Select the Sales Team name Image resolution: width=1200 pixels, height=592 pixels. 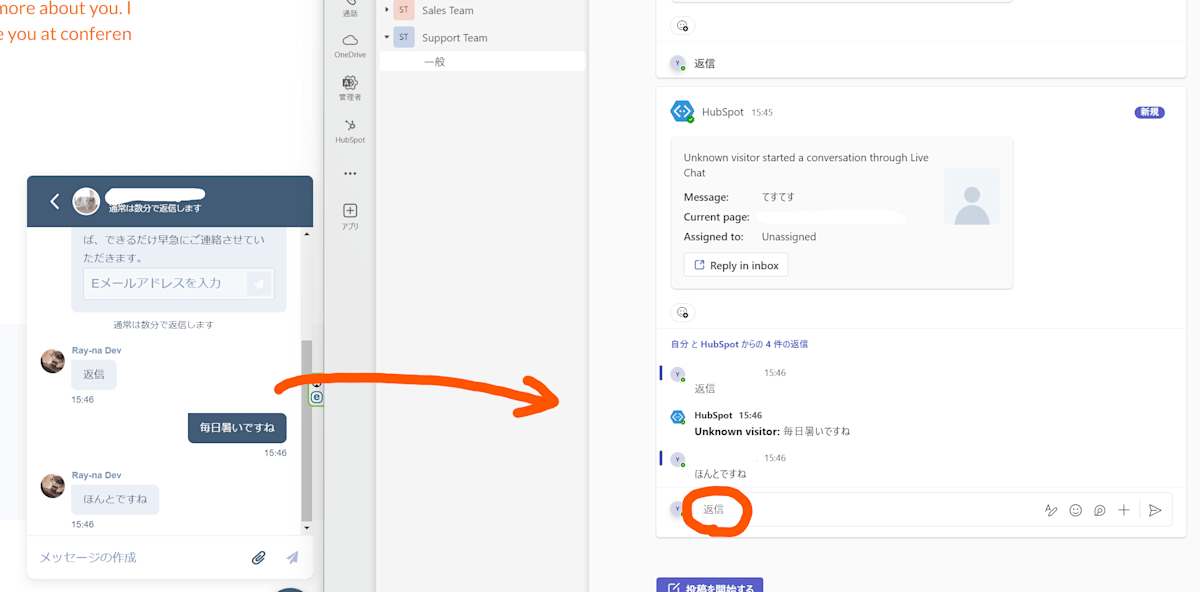coord(448,10)
